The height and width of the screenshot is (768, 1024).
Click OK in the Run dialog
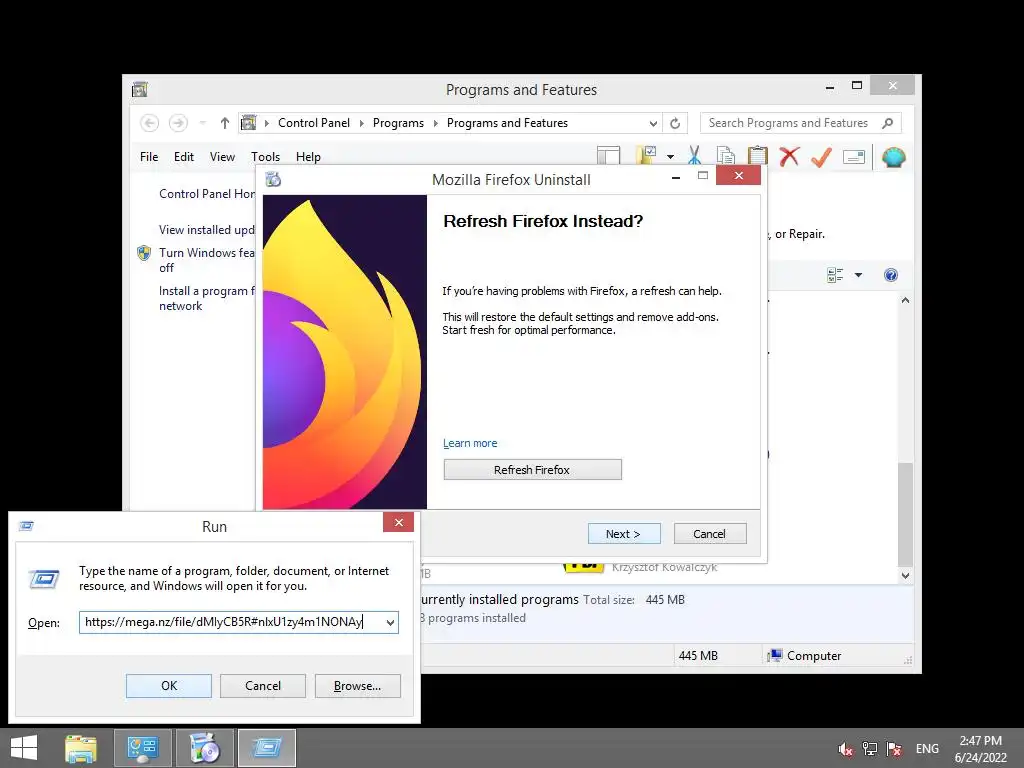tap(168, 686)
